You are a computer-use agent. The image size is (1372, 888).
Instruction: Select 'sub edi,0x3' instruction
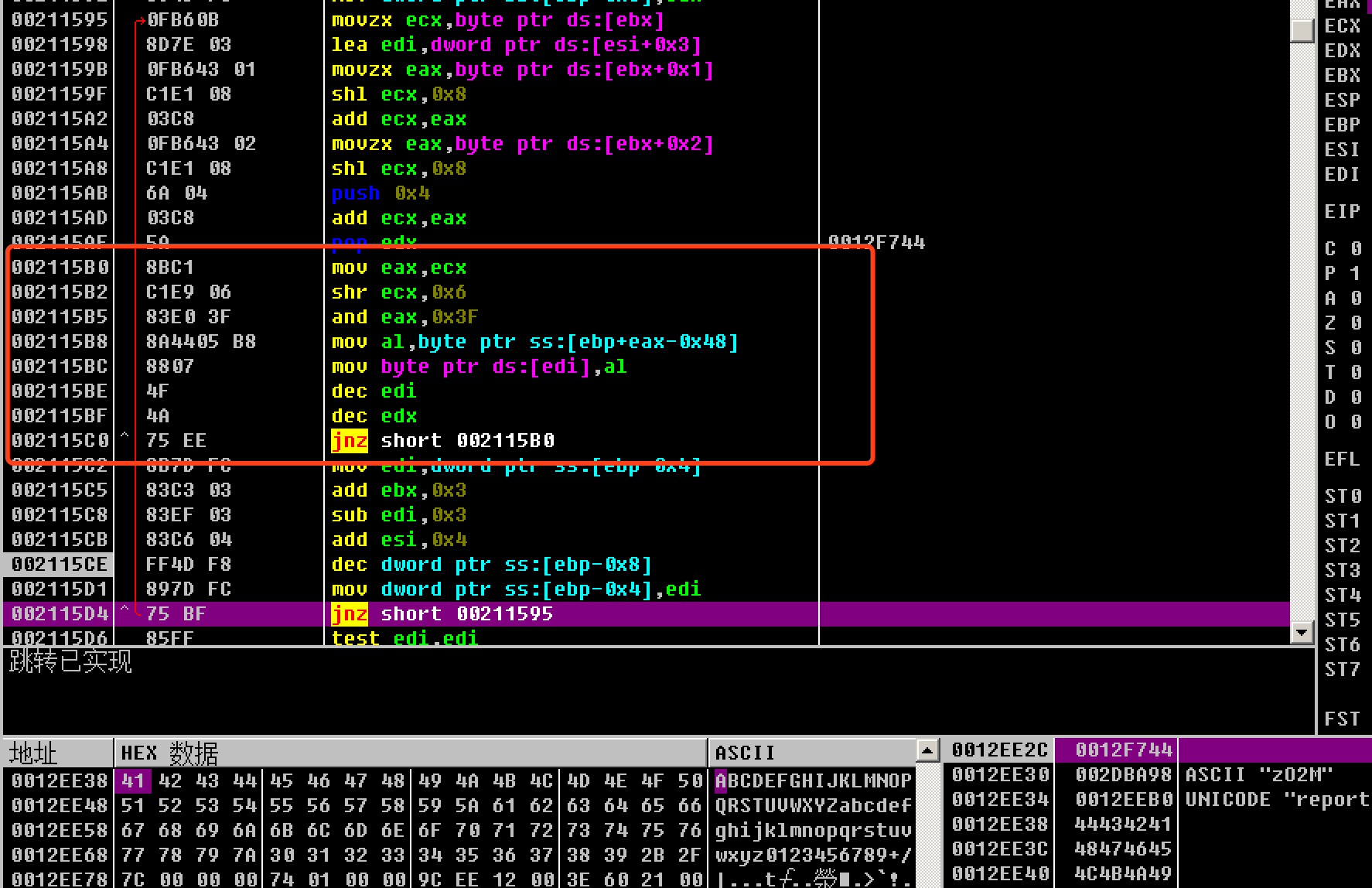(399, 515)
